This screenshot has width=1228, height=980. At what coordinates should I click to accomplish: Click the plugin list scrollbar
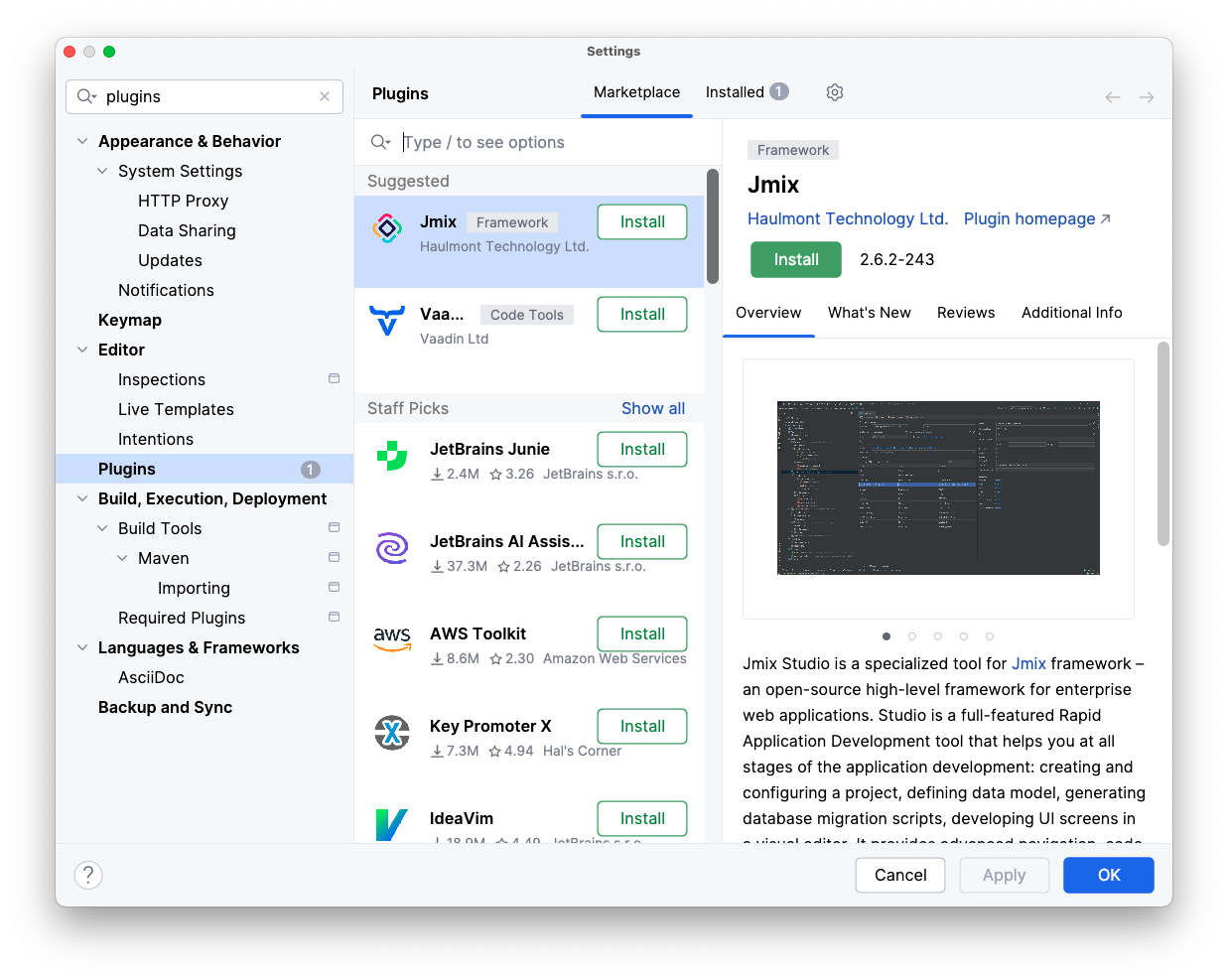pyautogui.click(x=712, y=226)
